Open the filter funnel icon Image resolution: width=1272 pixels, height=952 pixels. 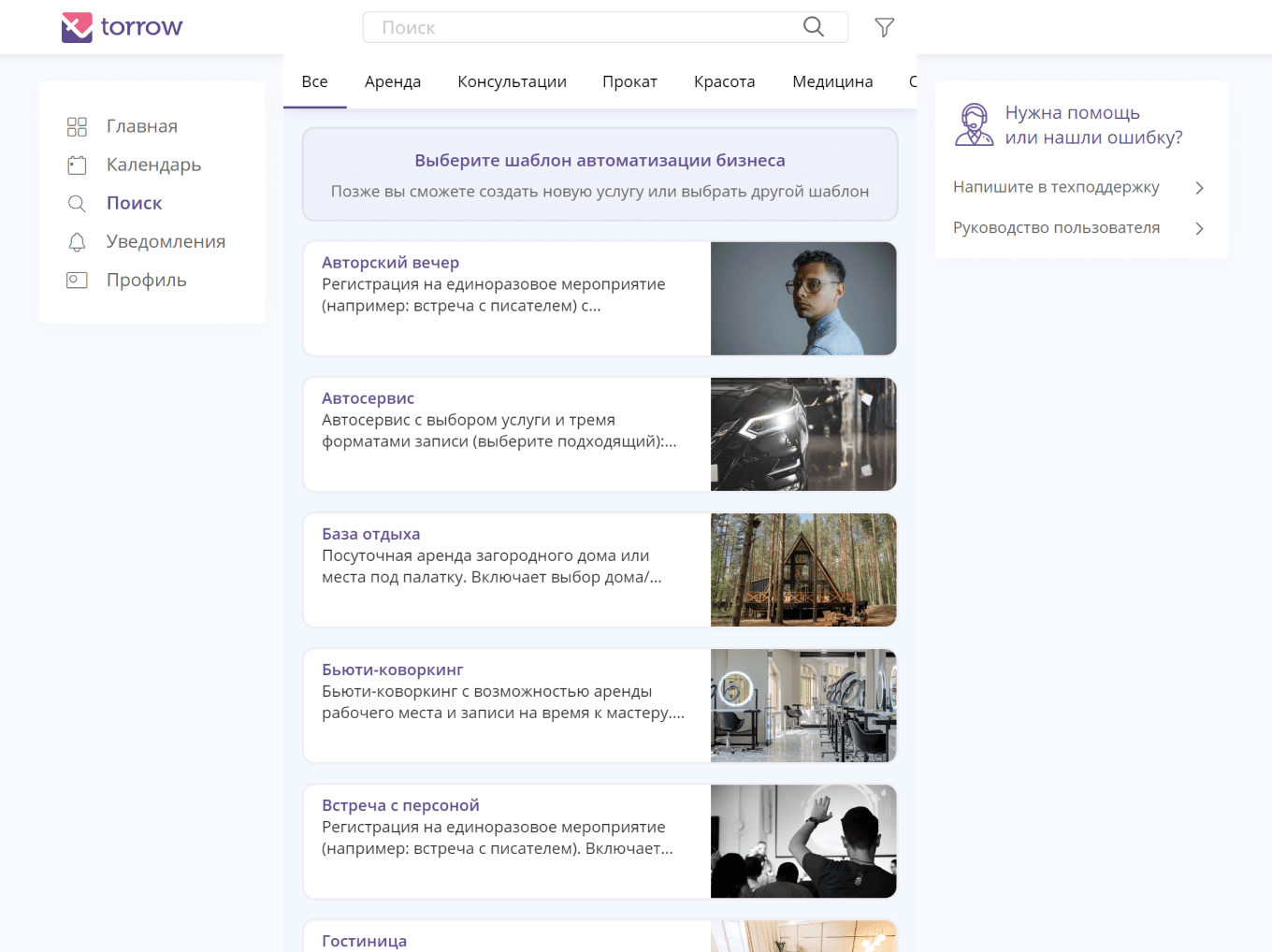tap(884, 28)
